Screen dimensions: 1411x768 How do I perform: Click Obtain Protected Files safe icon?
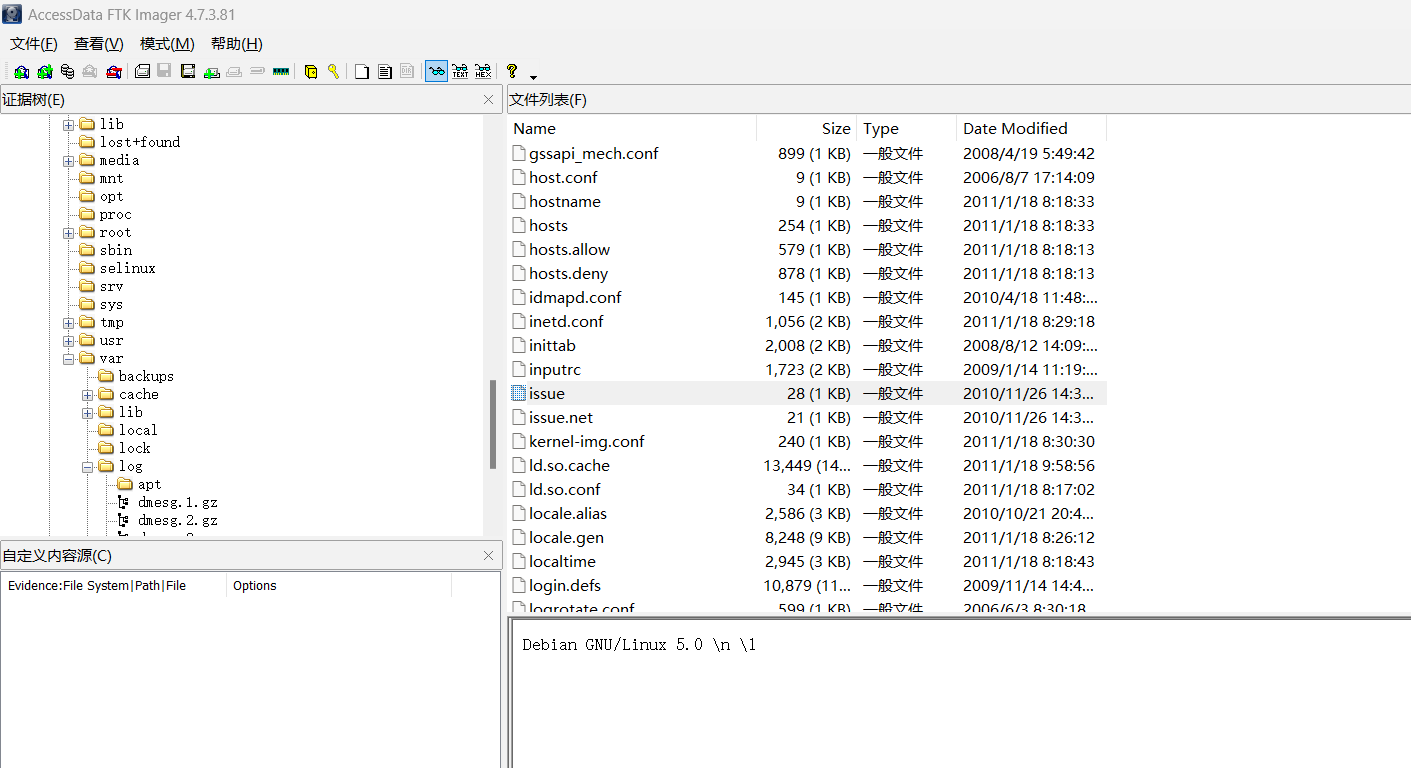[311, 72]
